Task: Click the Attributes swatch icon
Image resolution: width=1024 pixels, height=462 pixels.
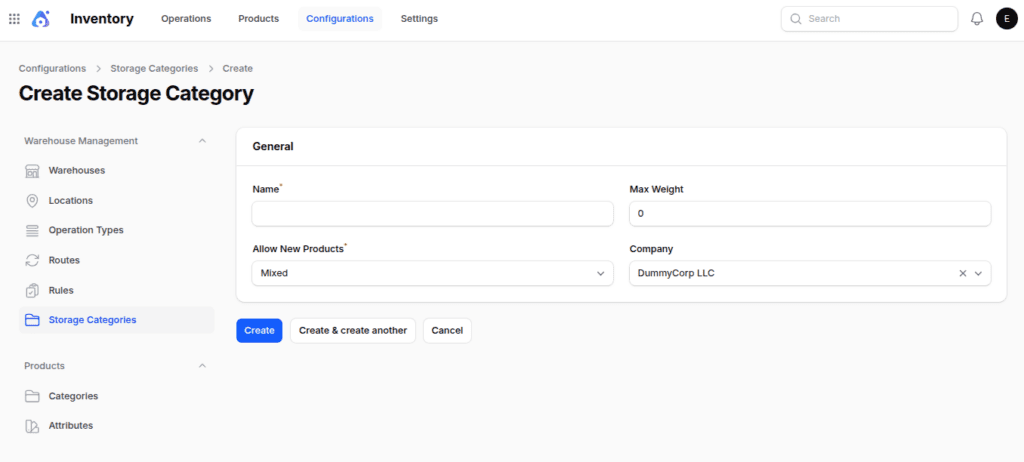Action: tap(32, 426)
